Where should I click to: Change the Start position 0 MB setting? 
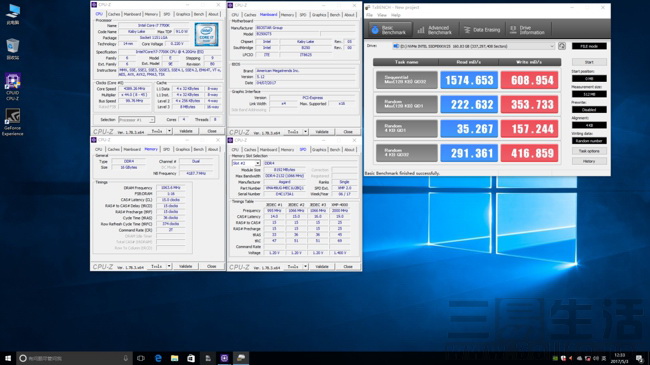[x=589, y=78]
